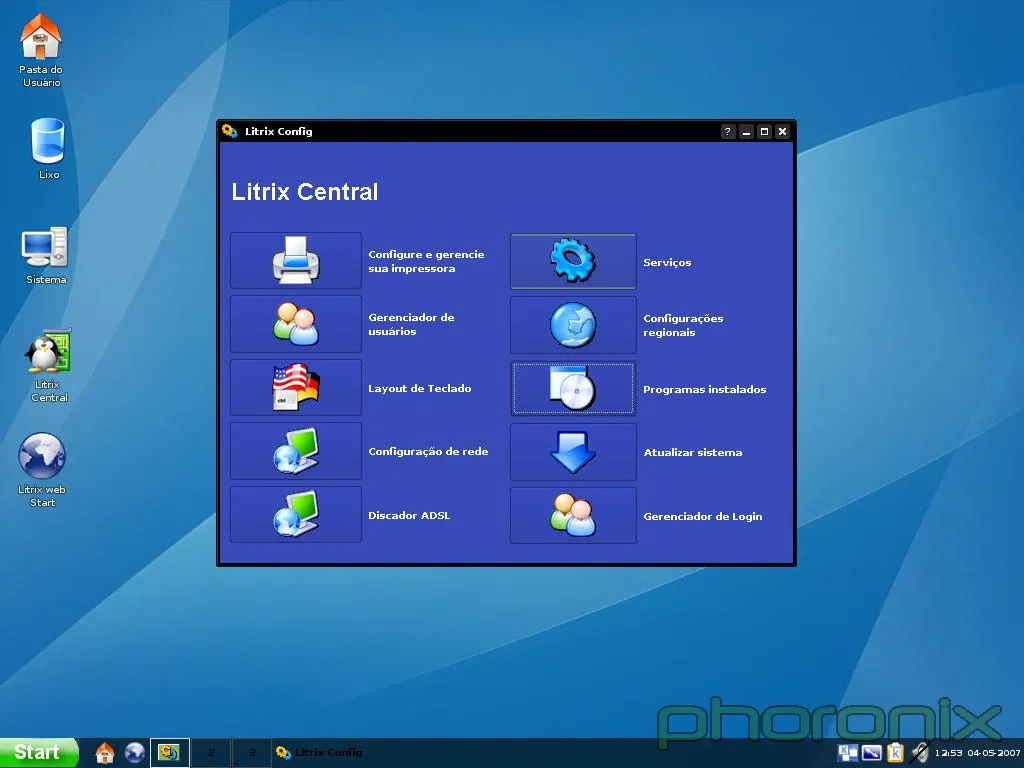Launch the Discador ADSL icon tile
Screen dimensions: 1024x768
pos(296,515)
